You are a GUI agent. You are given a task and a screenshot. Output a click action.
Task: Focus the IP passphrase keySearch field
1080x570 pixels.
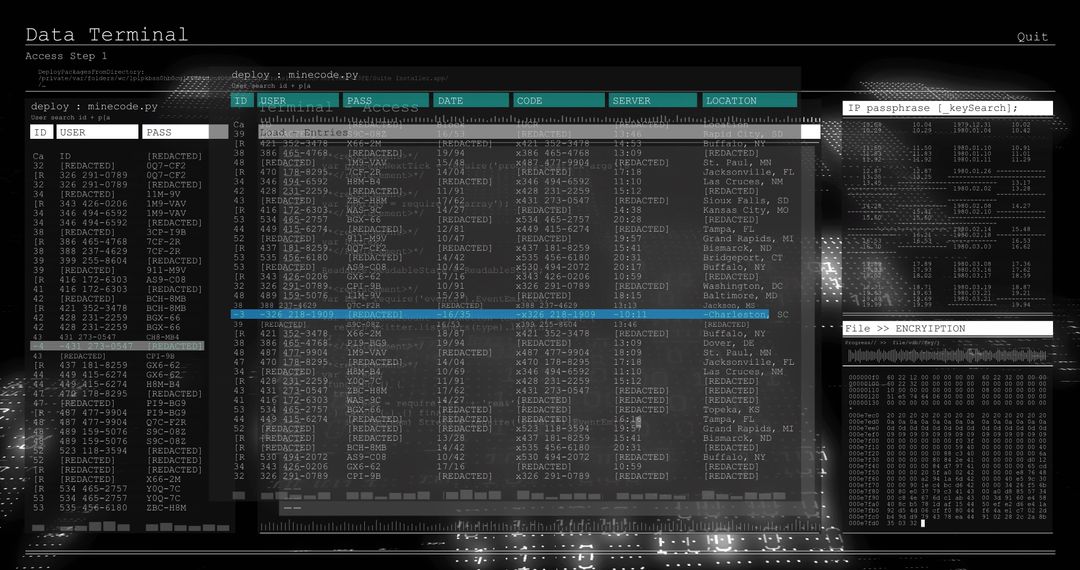[x=947, y=108]
